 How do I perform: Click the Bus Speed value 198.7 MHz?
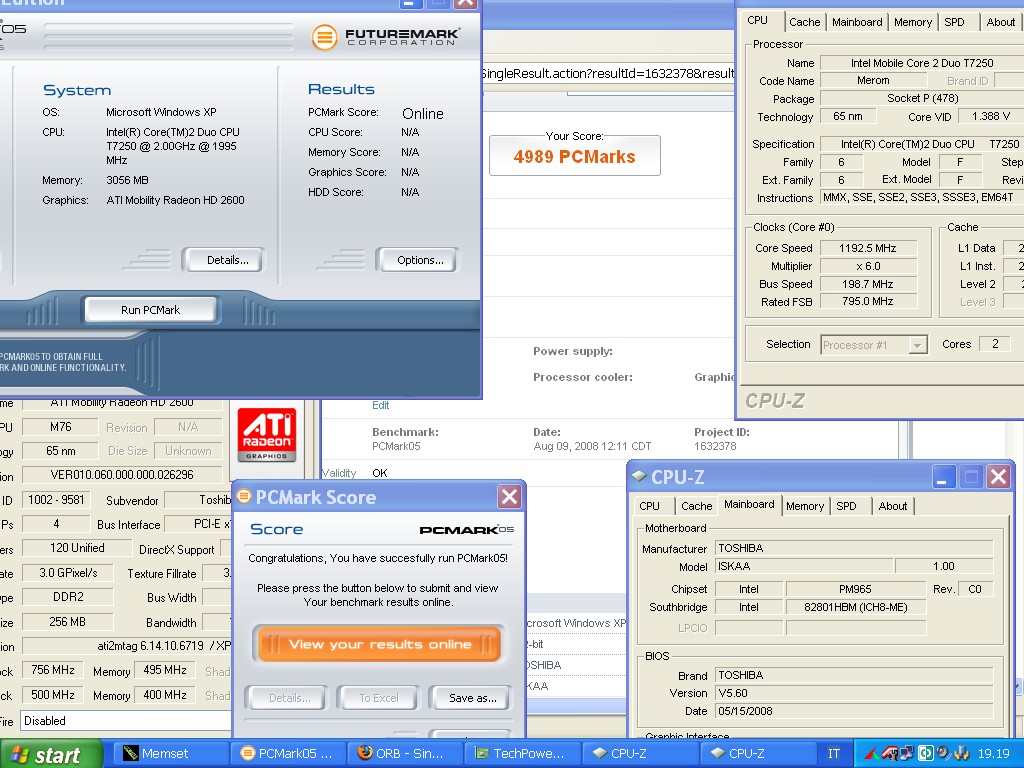click(x=868, y=284)
